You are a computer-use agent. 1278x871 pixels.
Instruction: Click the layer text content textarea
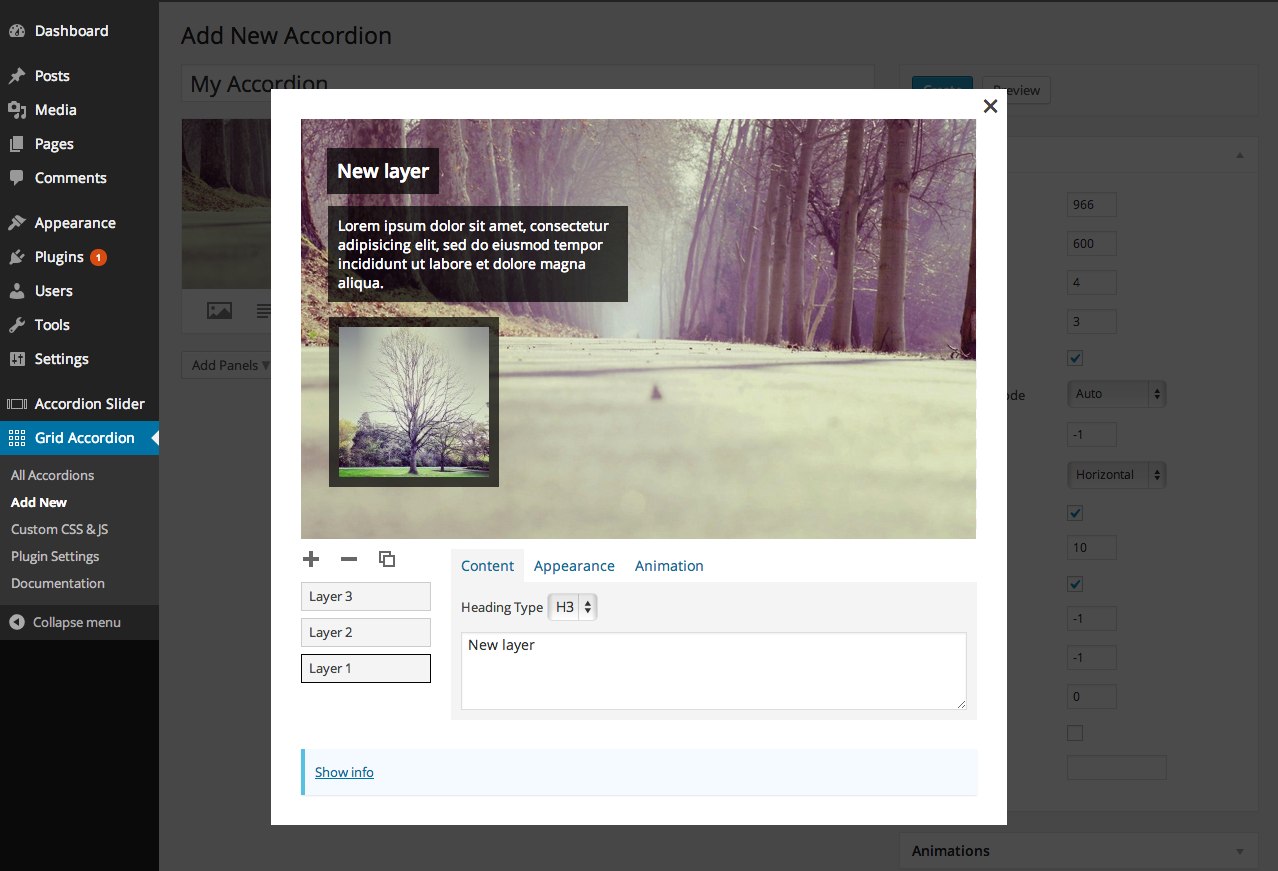pos(714,671)
